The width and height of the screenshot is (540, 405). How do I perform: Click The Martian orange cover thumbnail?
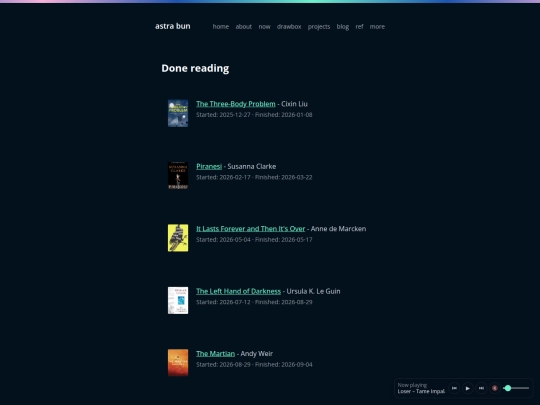178,363
